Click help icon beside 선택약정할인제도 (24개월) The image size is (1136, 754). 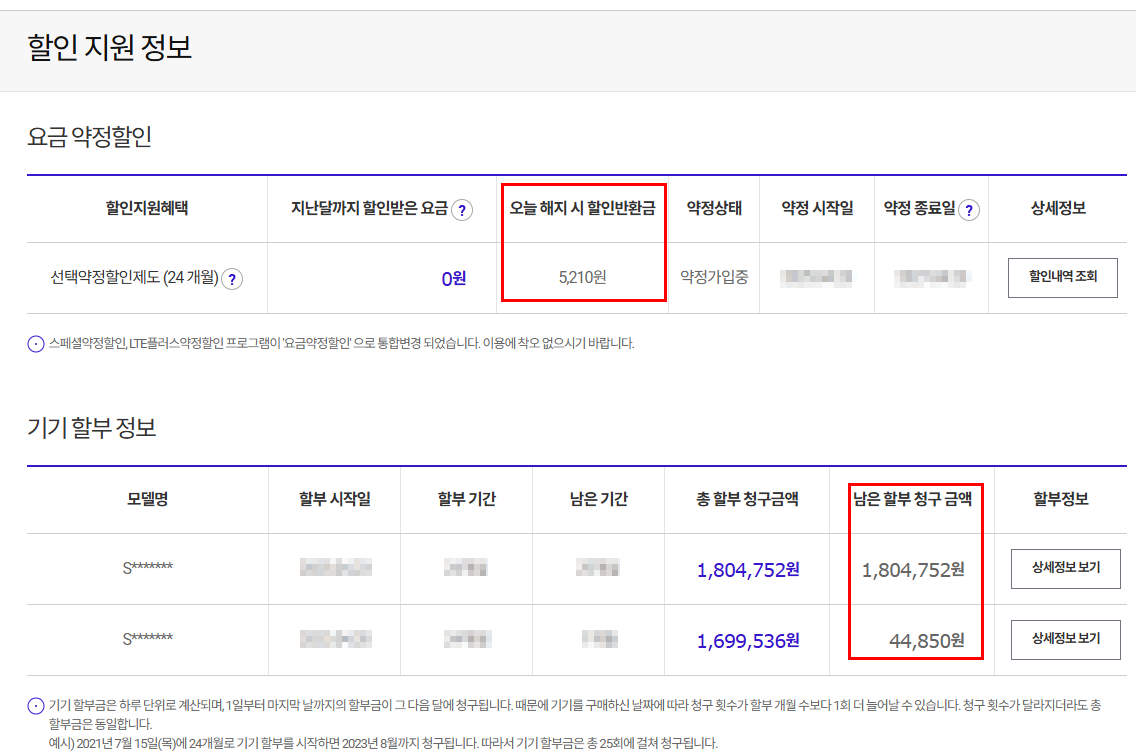pos(232,279)
